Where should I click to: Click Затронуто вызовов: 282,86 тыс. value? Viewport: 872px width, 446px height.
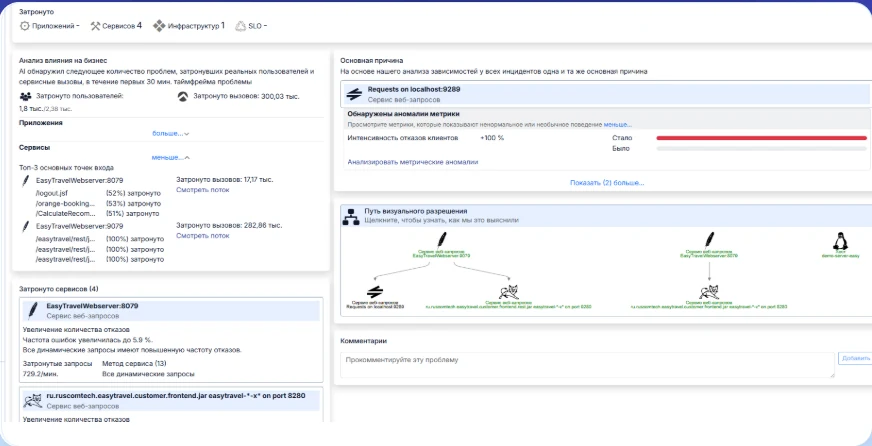[229, 225]
